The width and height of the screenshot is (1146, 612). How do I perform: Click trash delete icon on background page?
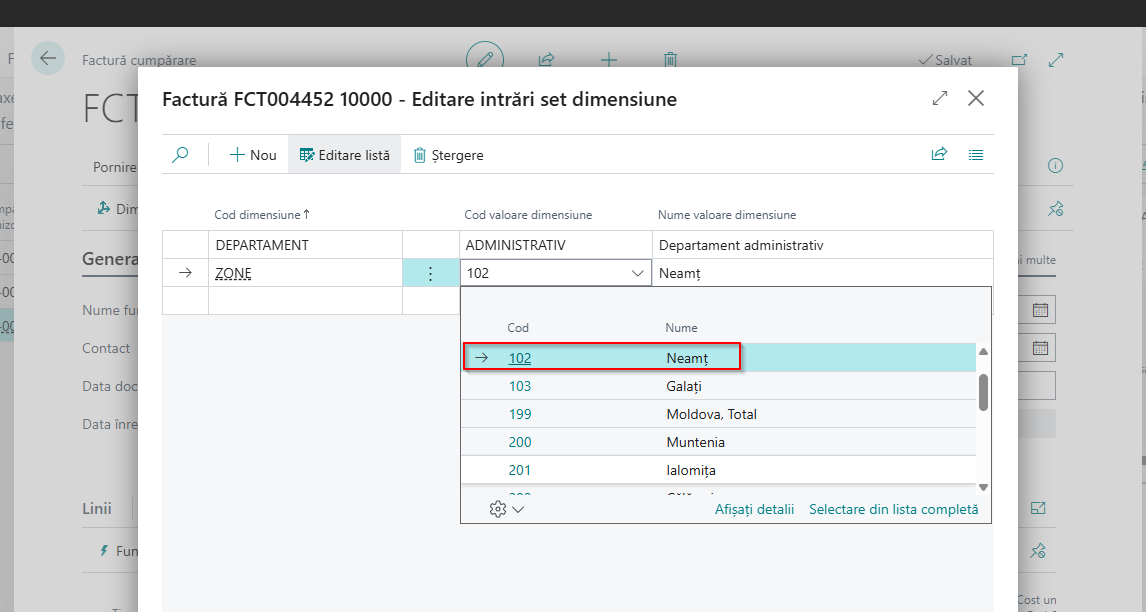(670, 59)
